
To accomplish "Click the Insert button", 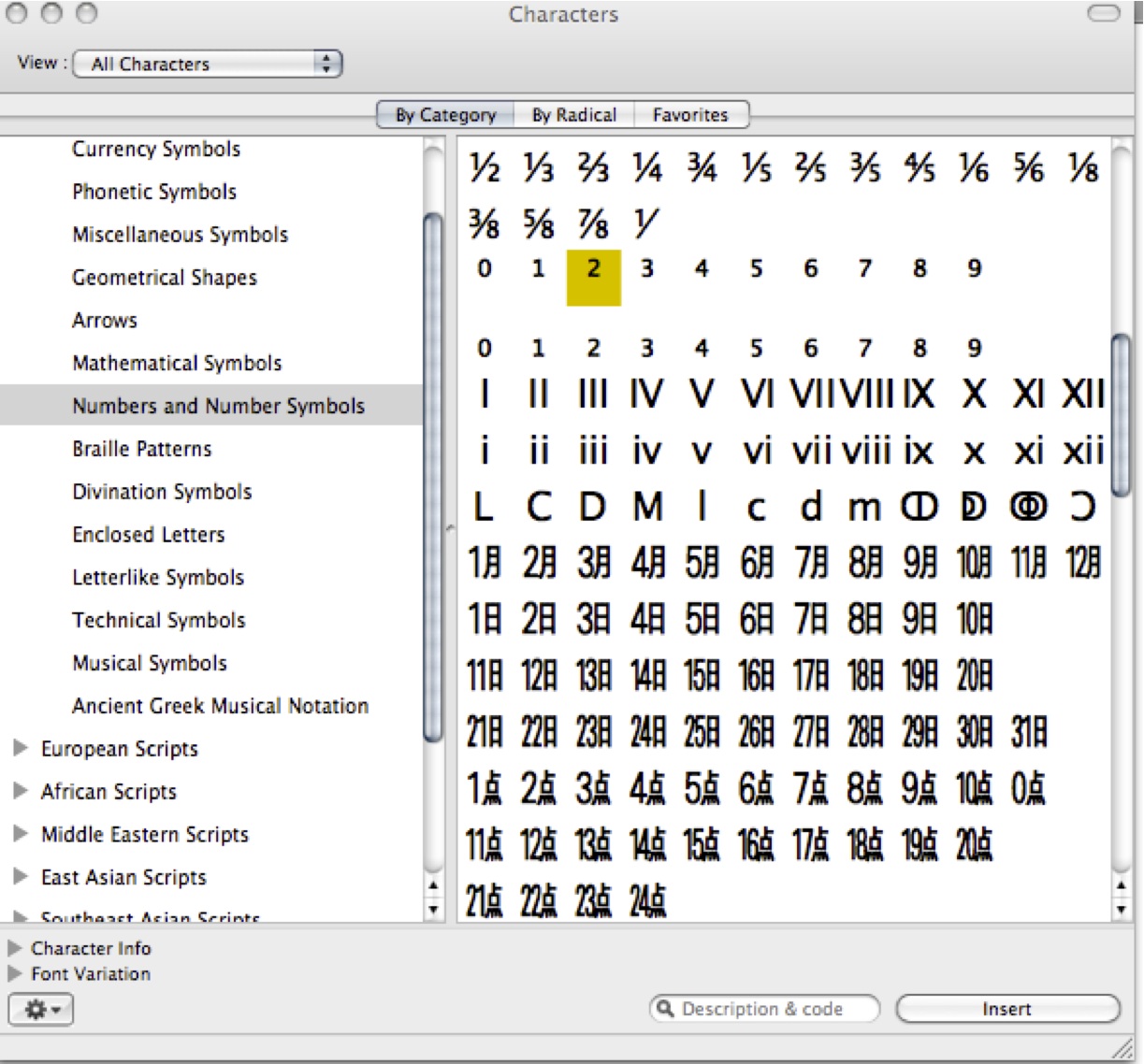I will (x=1006, y=1009).
